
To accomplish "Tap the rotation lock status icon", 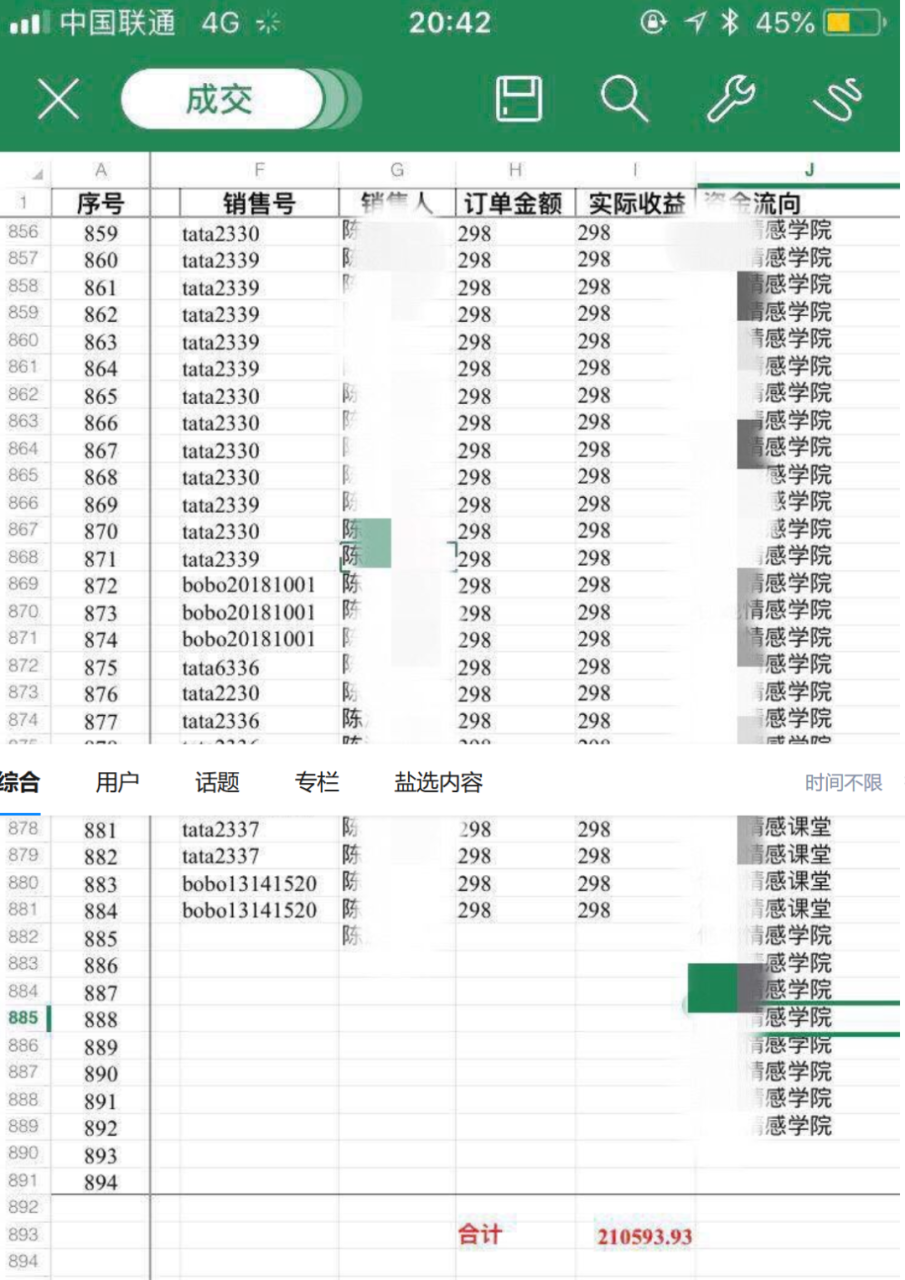I will [653, 23].
